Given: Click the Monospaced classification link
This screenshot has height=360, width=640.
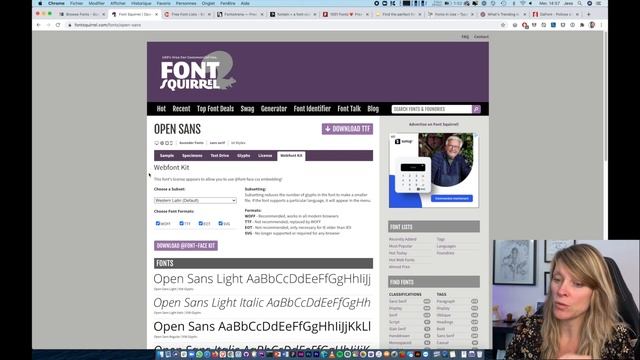Looking at the screenshot, I should coord(400,343).
